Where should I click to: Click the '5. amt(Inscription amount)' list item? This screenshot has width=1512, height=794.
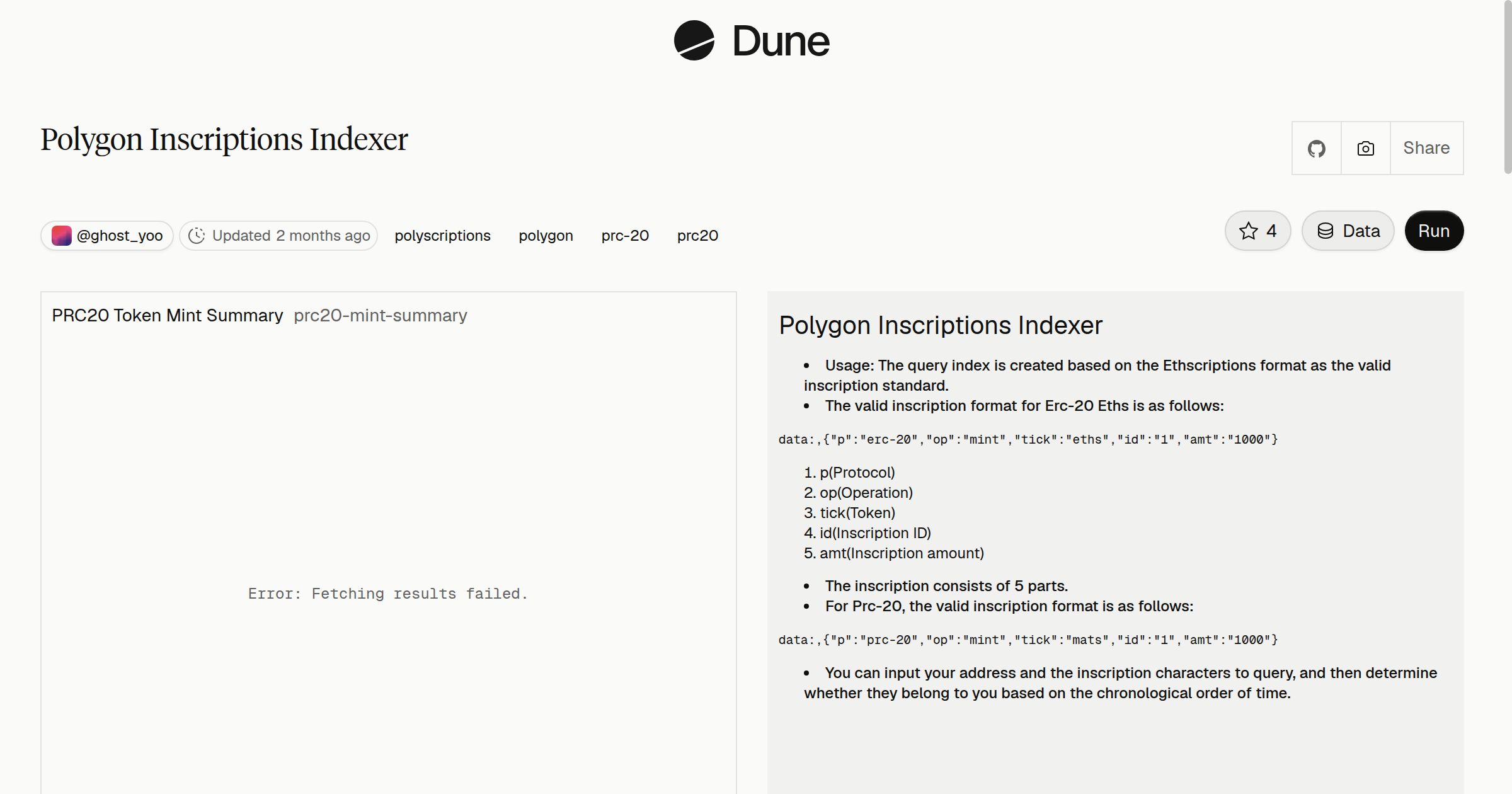pyautogui.click(x=894, y=553)
